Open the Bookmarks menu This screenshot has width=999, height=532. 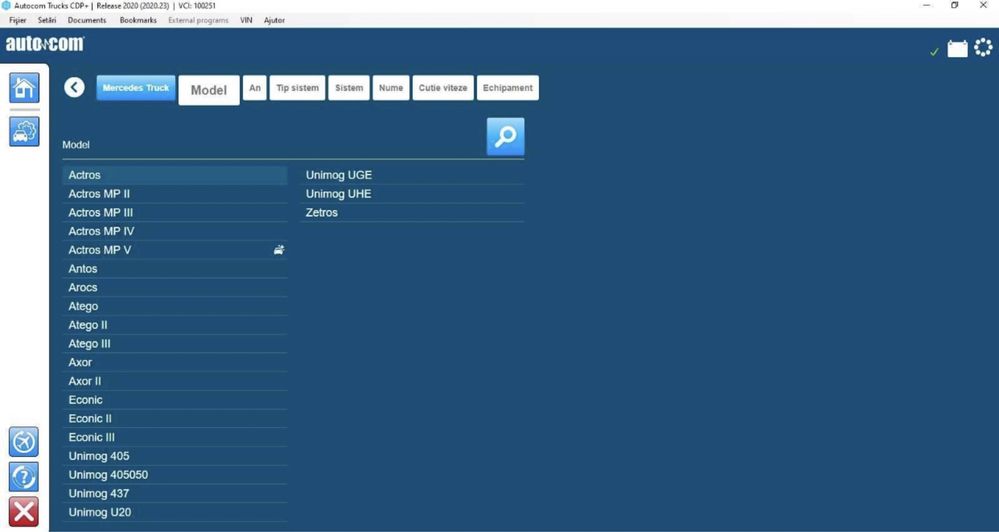point(138,20)
